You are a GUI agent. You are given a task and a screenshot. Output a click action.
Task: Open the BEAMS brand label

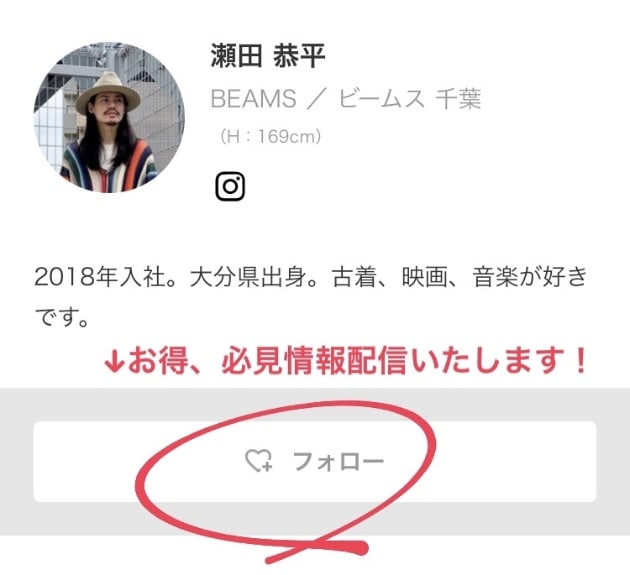253,99
